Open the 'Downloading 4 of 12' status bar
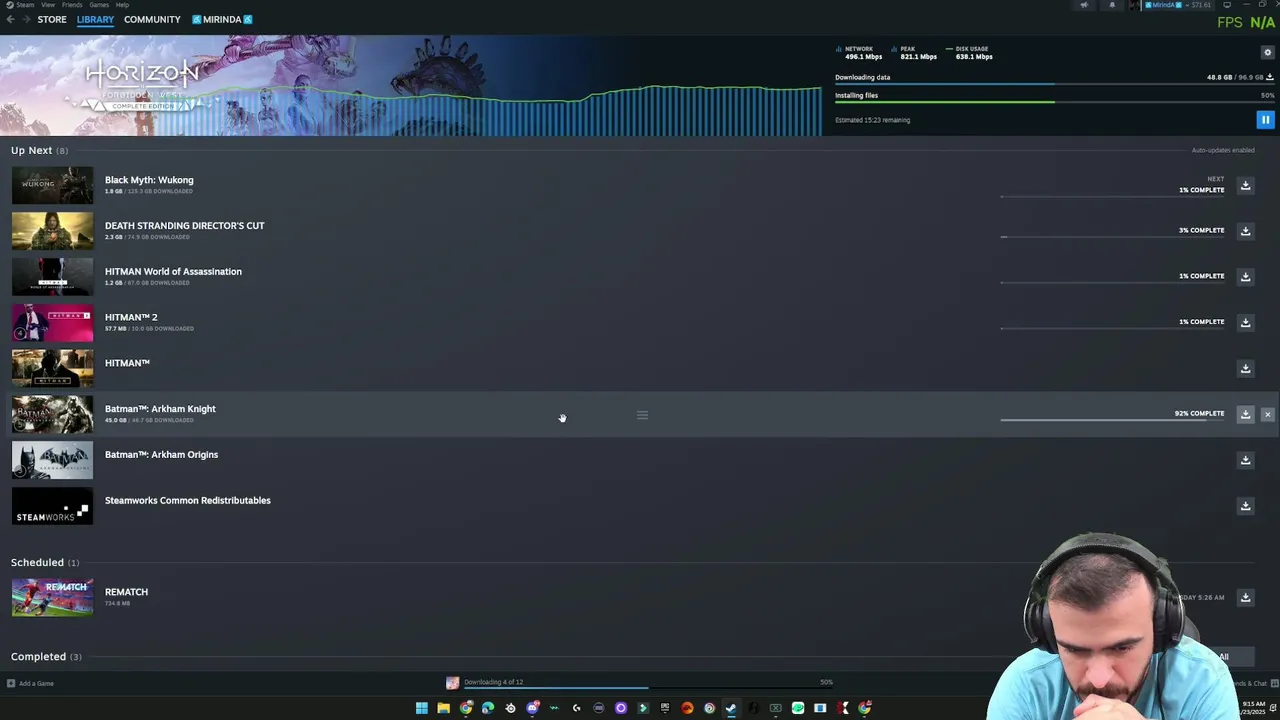Viewport: 1280px width, 720px height. [640, 683]
